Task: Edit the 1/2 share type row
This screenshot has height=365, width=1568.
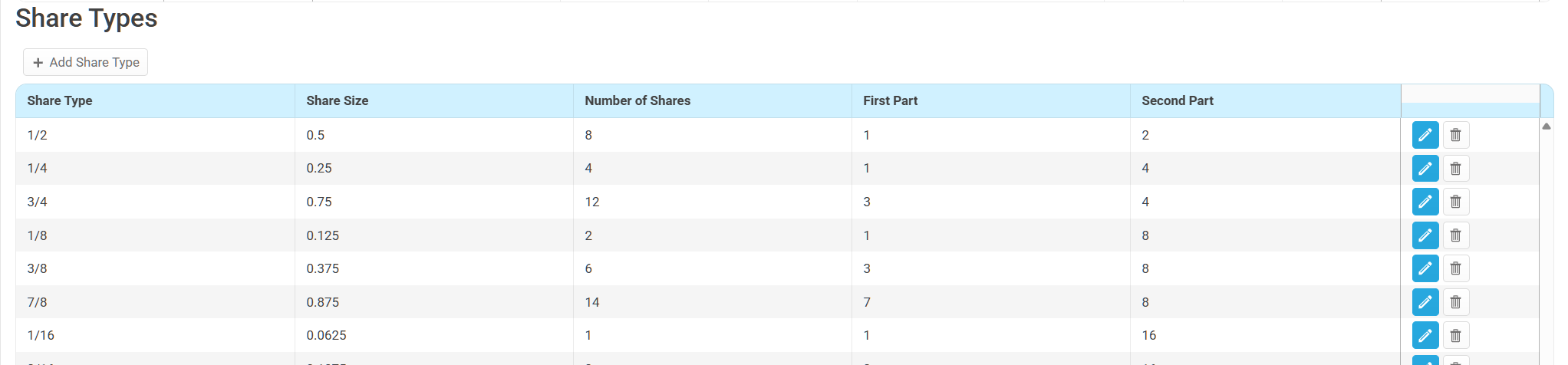Action: [1425, 135]
